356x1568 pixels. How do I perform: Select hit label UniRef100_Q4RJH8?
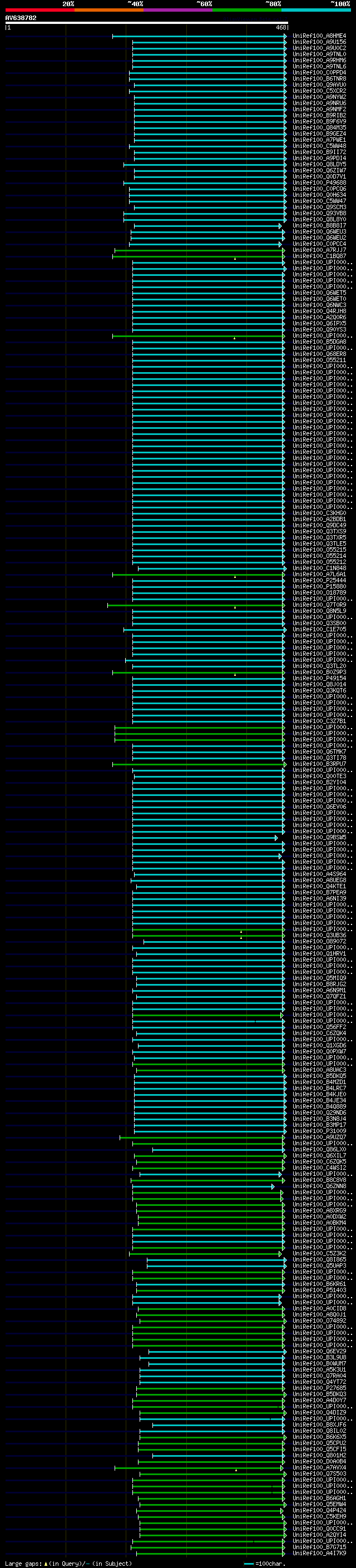click(319, 311)
